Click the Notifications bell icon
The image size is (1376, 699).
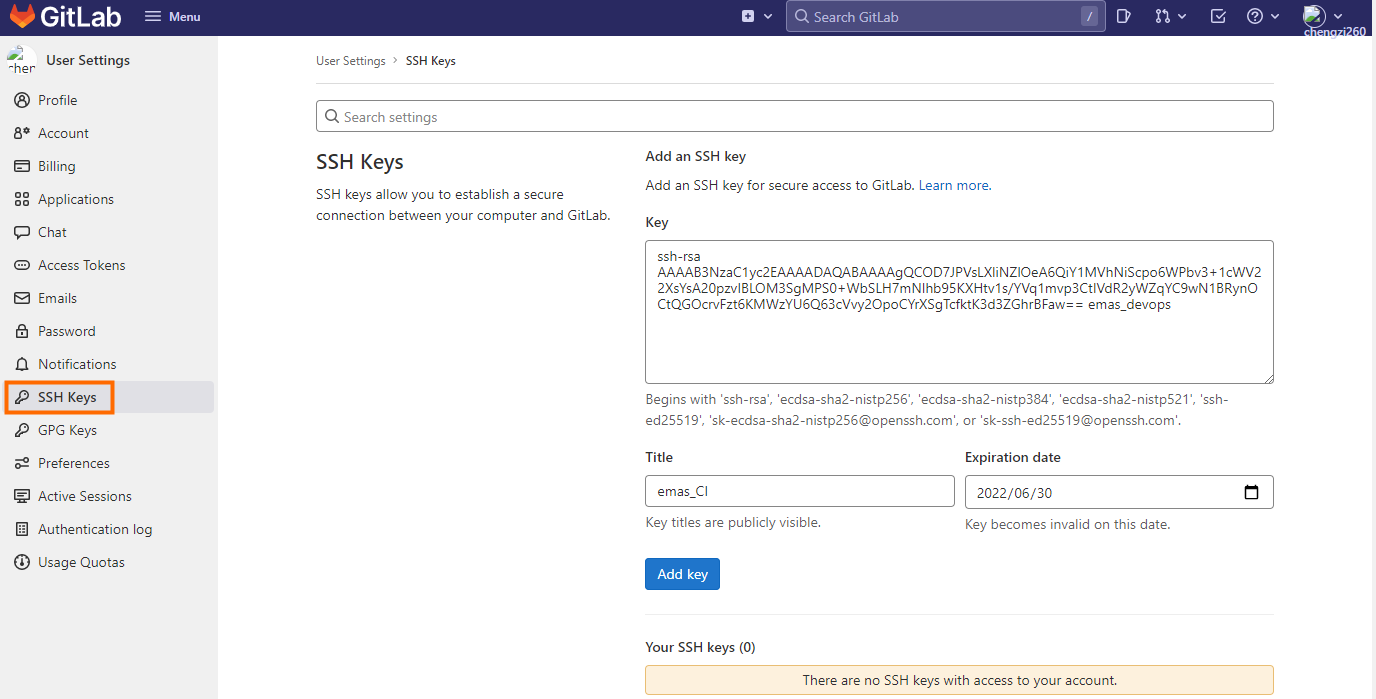[22, 364]
